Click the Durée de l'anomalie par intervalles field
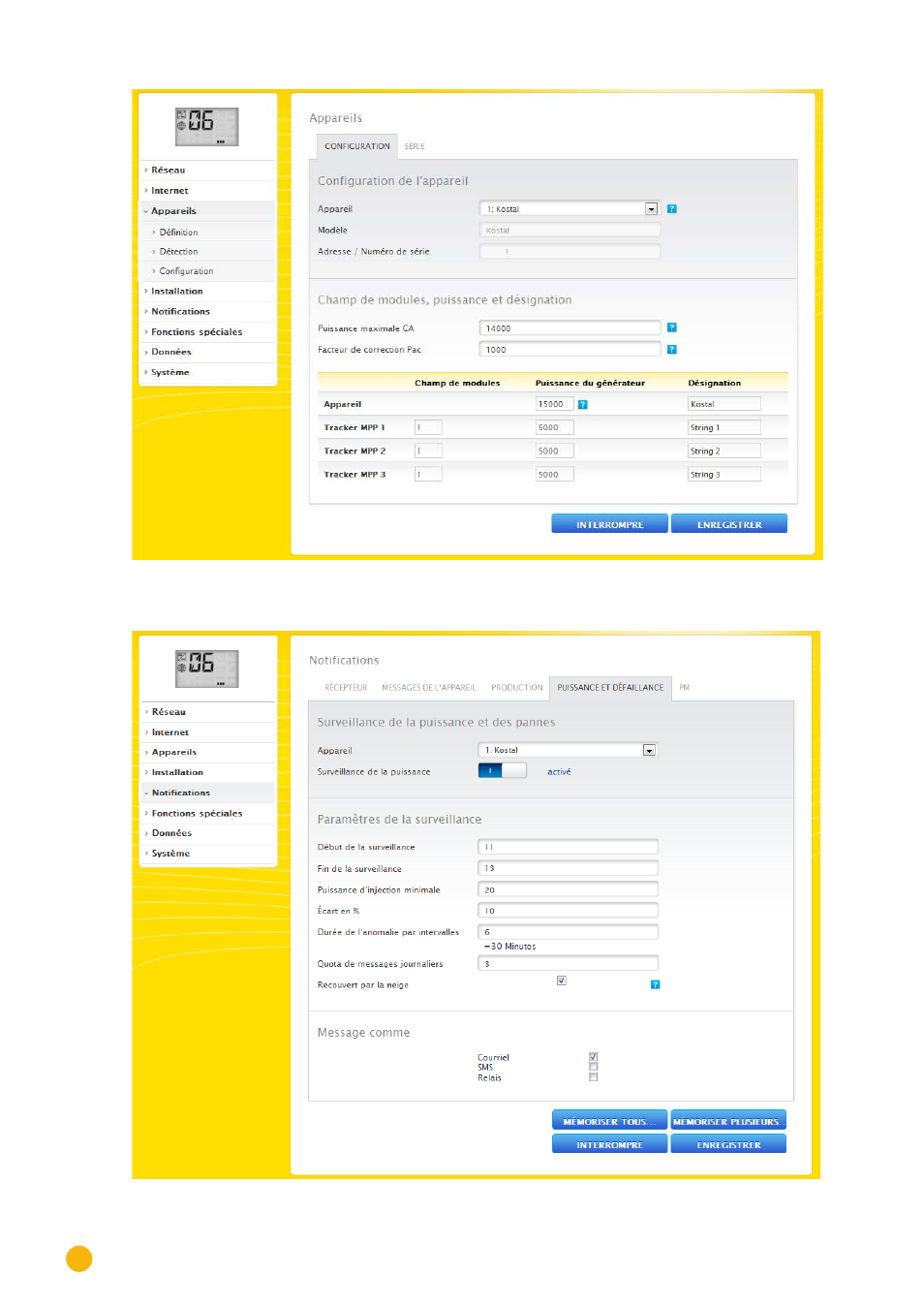The image size is (924, 1307). (x=568, y=932)
